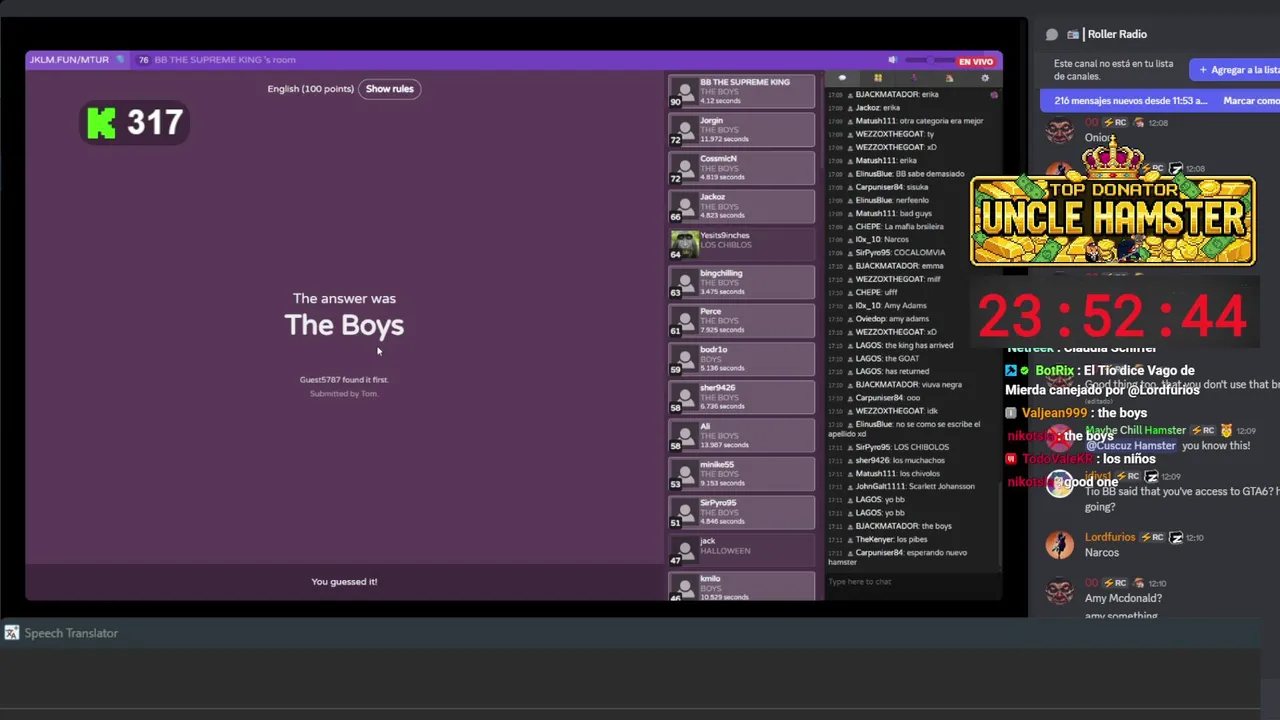Click the Kick logo icon
The image size is (1280, 720).
pyautogui.click(x=101, y=123)
